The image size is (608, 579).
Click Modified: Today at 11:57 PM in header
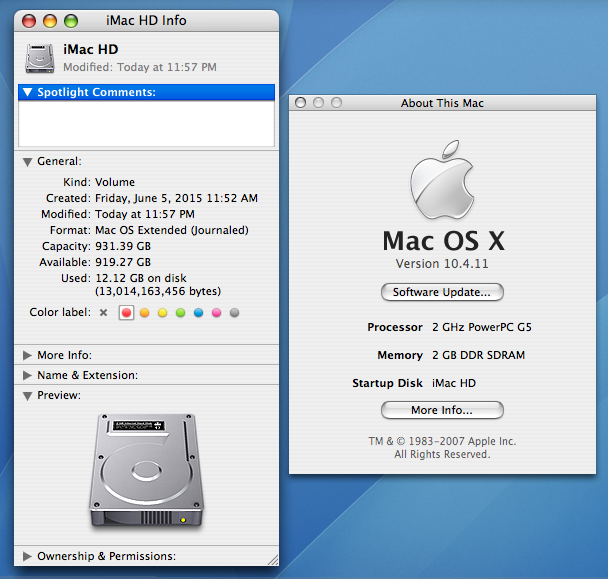(140, 67)
